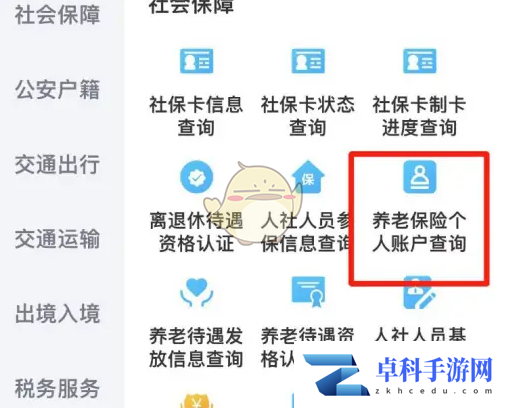Select 公安户籍 in the left sidebar
The height and width of the screenshot is (408, 506).
[57, 89]
